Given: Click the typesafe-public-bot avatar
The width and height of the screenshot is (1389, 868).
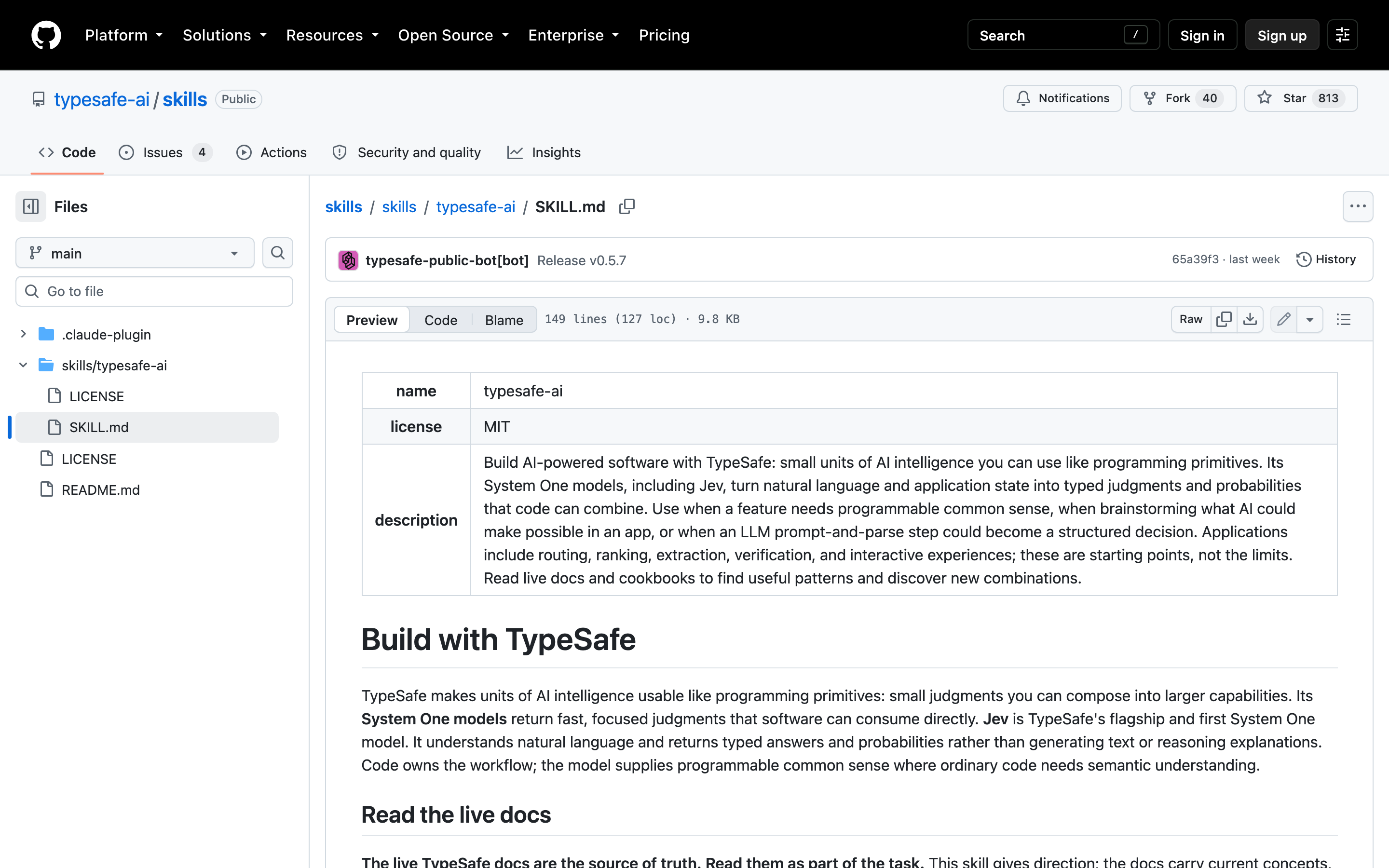Looking at the screenshot, I should 348,260.
